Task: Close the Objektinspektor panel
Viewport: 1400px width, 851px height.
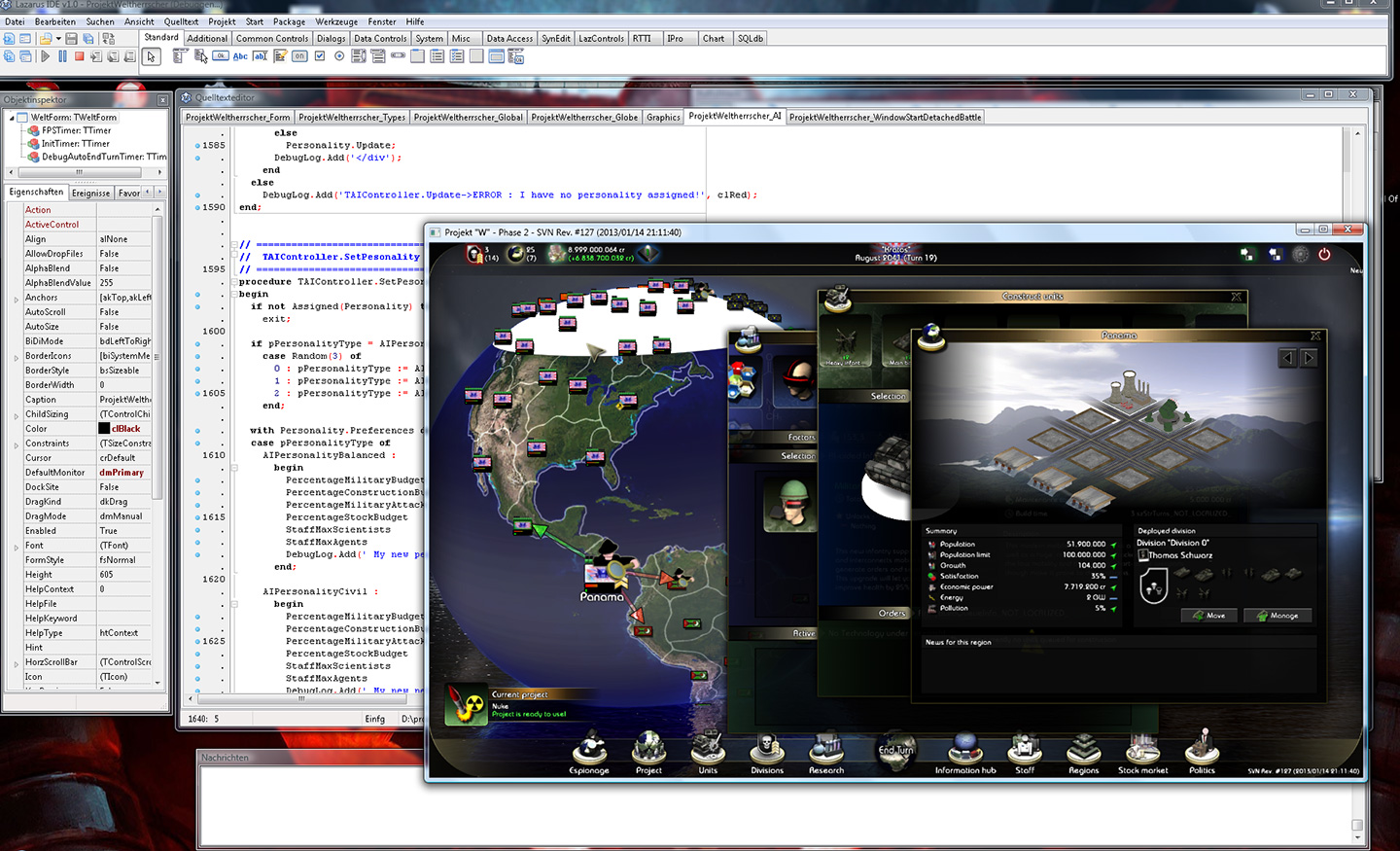Action: 162,99
